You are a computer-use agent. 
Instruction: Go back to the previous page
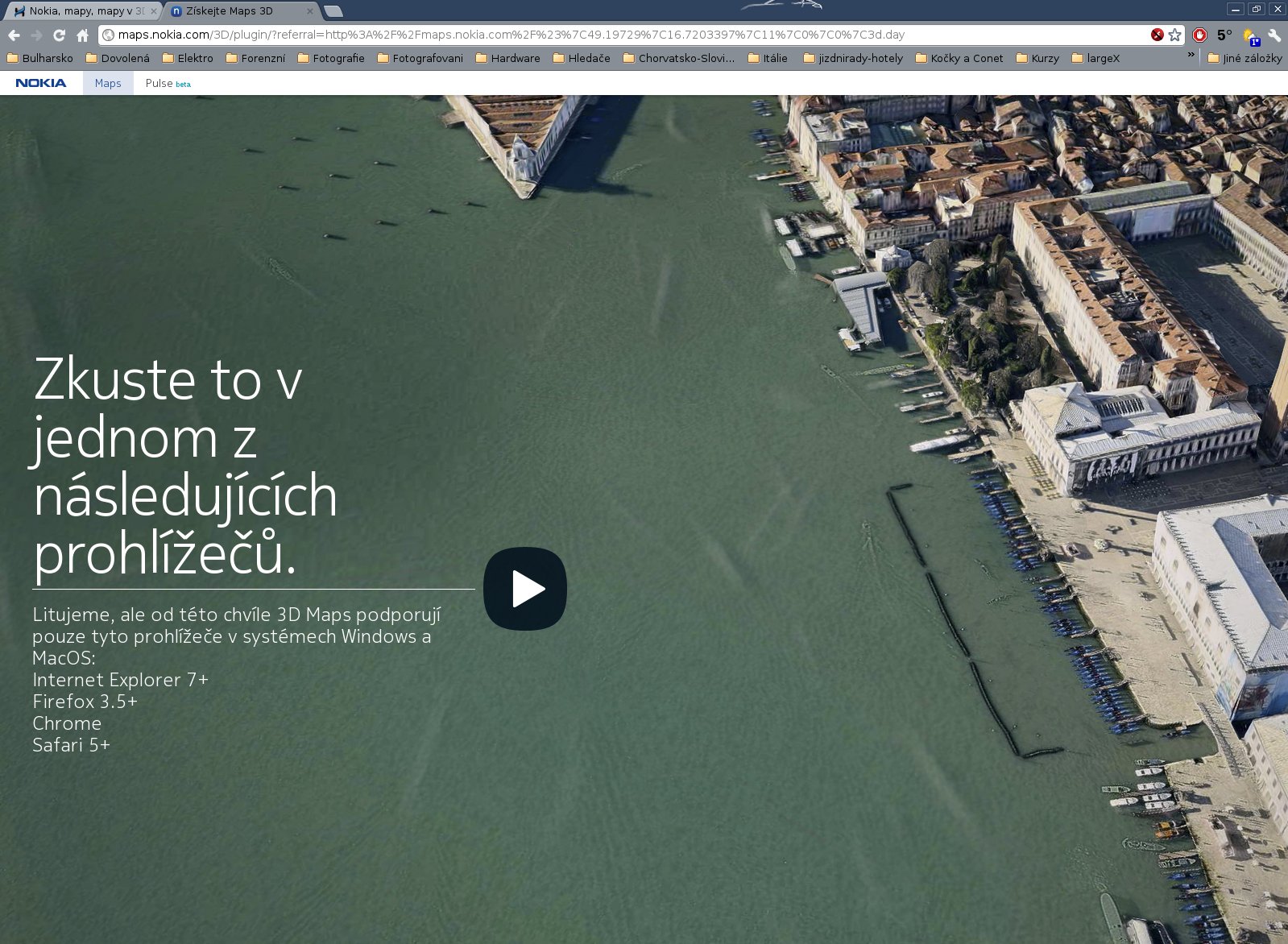point(14,35)
